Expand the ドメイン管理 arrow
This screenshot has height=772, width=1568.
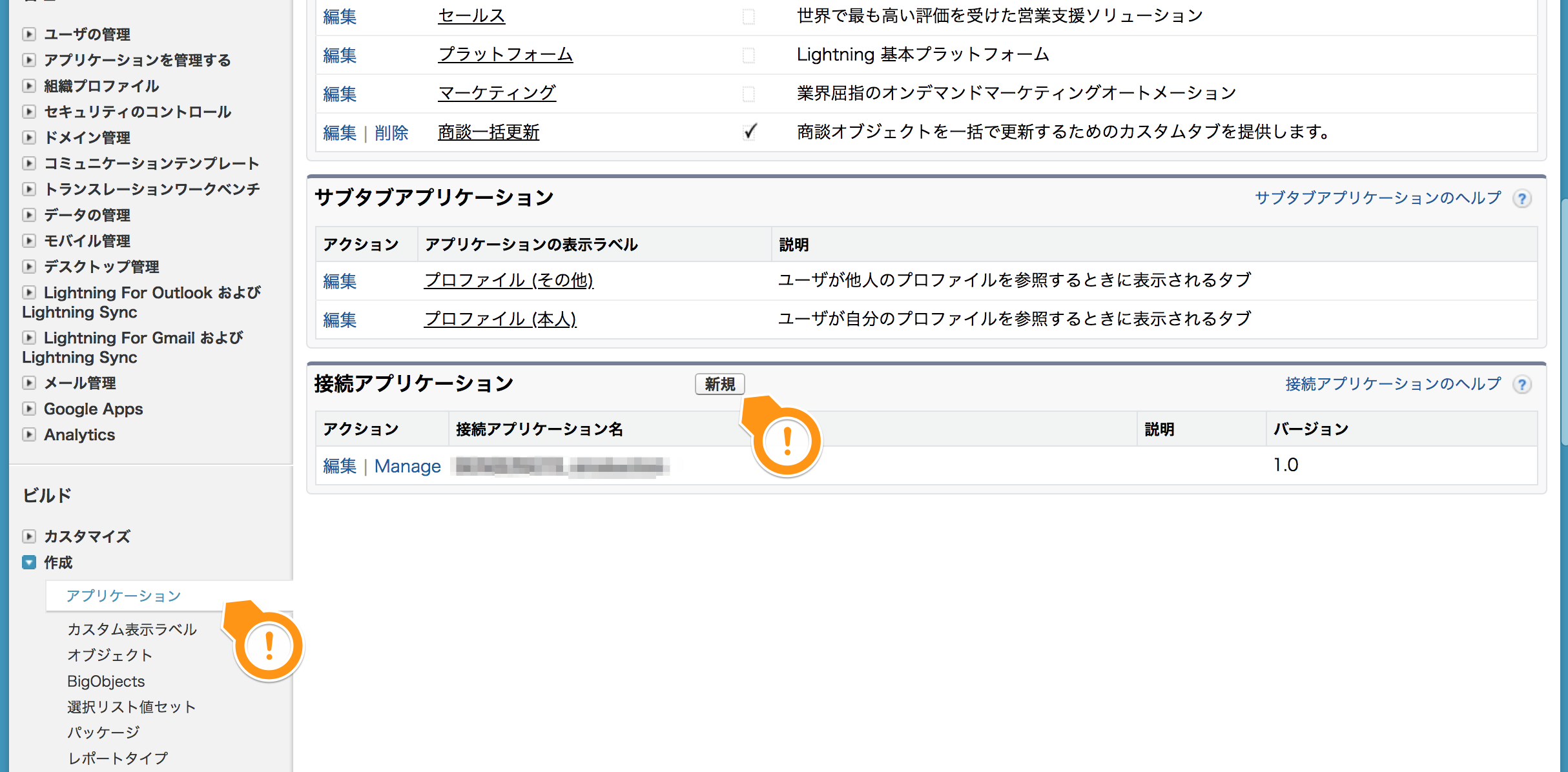(x=29, y=137)
